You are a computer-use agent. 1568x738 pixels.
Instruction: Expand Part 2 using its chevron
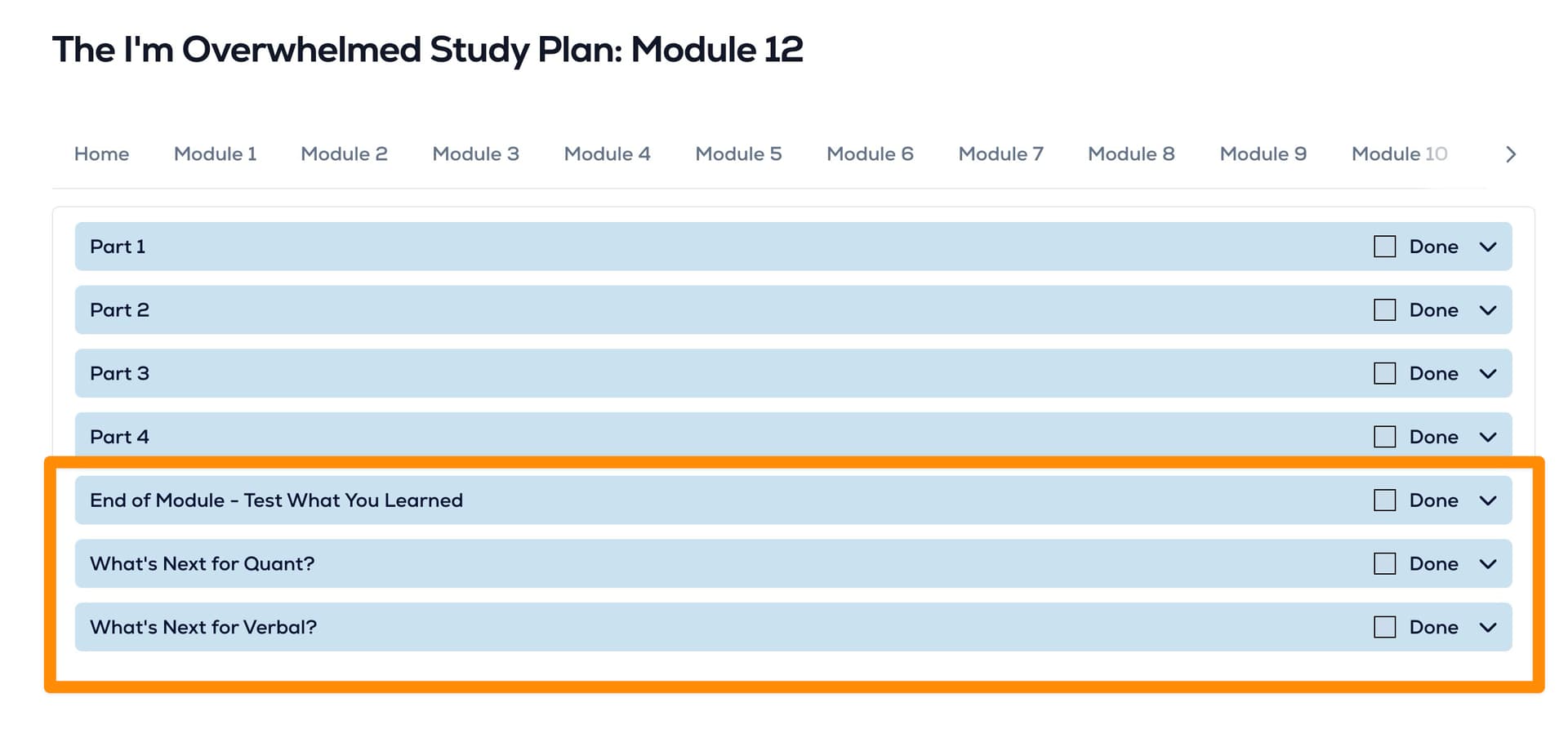coord(1488,310)
